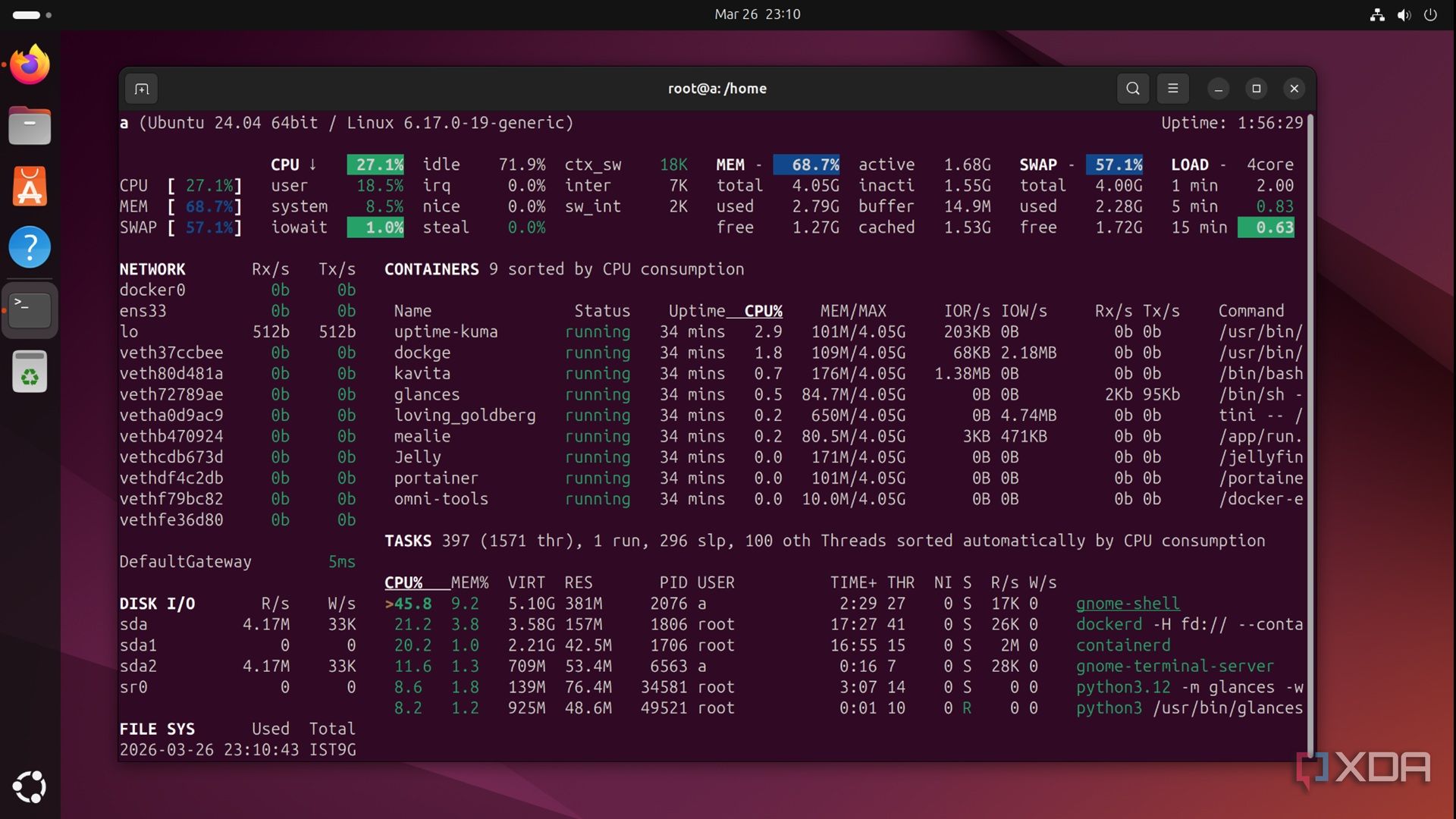
Task: Open the clock showing Mar 26 23:10
Action: (757, 14)
